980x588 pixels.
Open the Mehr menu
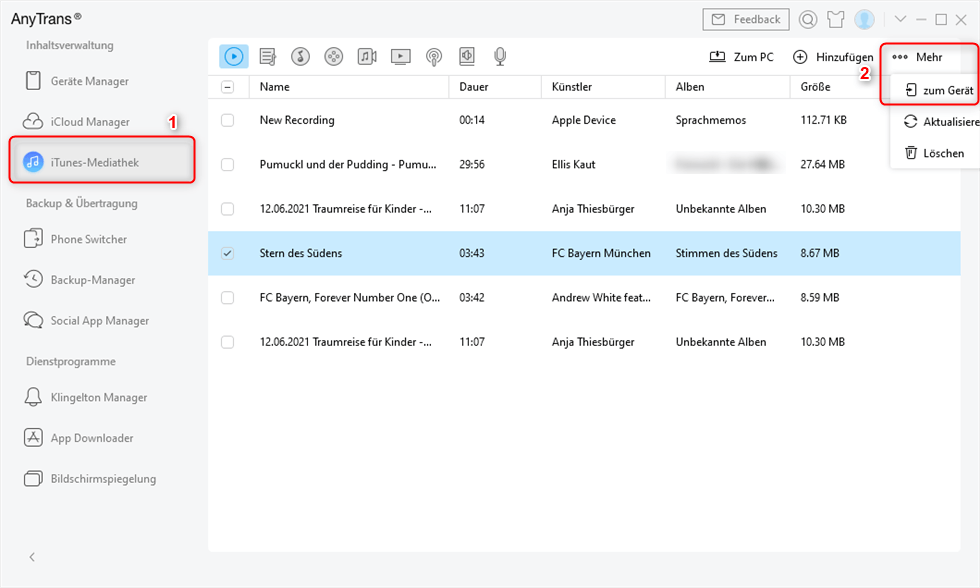click(x=917, y=57)
